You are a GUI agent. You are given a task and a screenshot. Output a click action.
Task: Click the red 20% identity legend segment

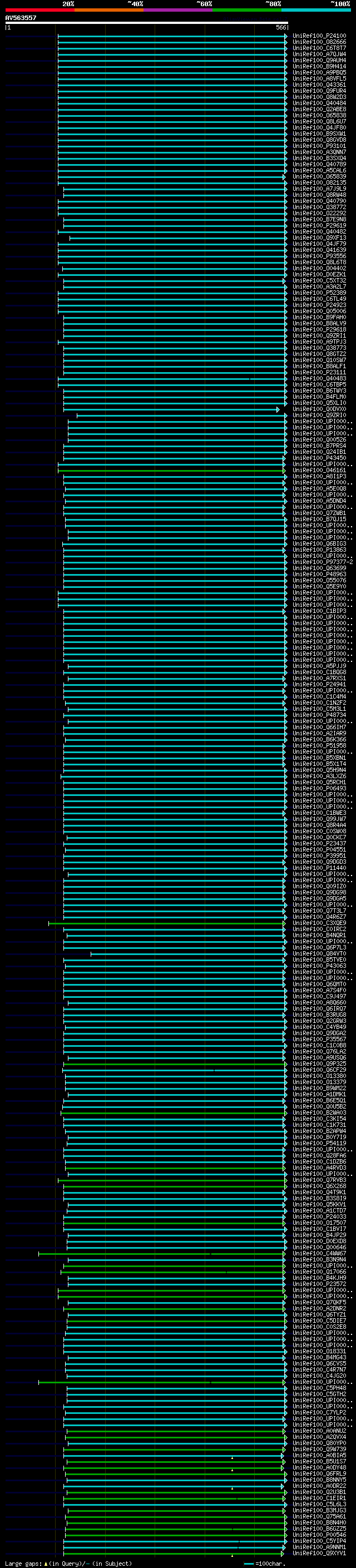(x=39, y=10)
